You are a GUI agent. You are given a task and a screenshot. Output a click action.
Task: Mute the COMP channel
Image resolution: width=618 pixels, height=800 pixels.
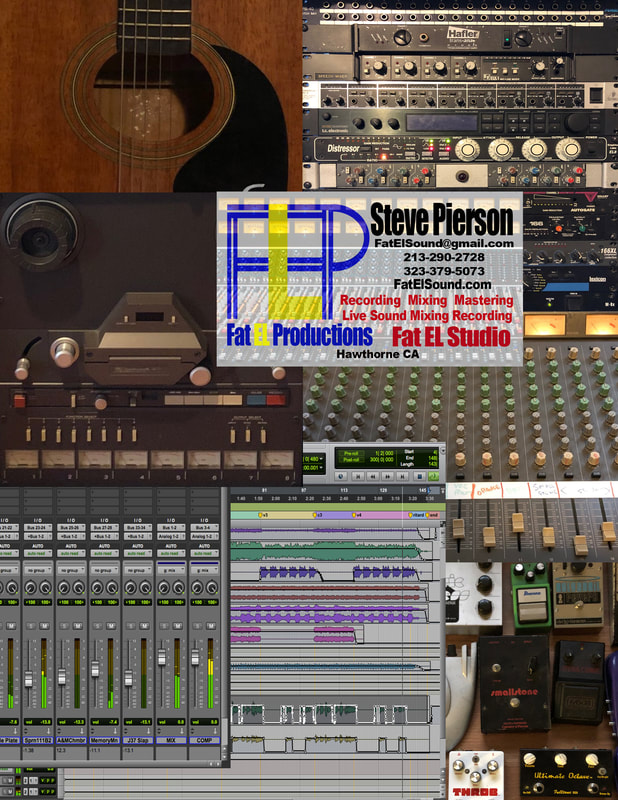[211, 626]
